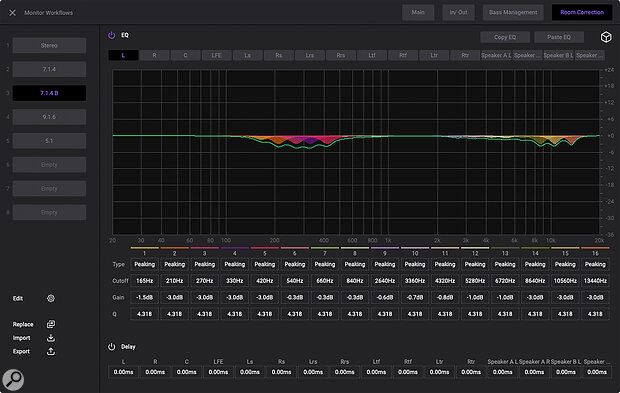Switch to the Main tab
620x393 pixels.
point(418,12)
